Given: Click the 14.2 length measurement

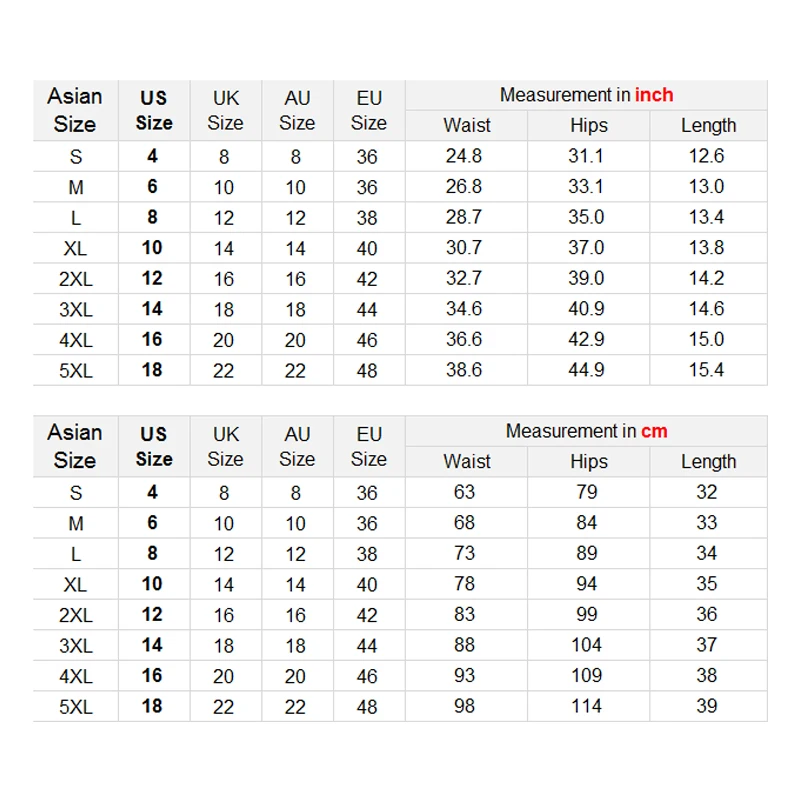Looking at the screenshot, I should coord(706,278).
